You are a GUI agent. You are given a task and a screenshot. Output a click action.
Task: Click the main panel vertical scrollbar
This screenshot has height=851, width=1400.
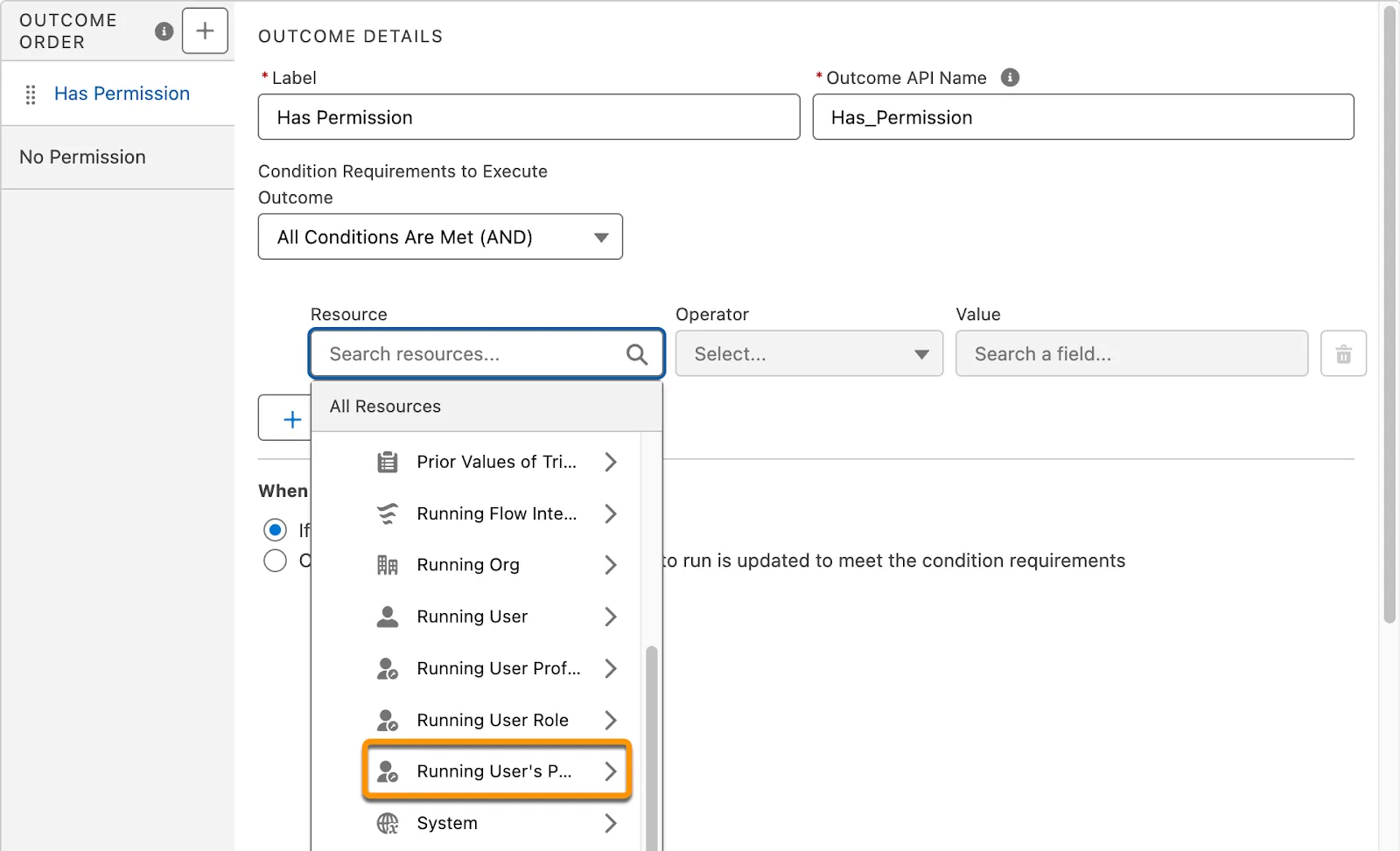pyautogui.click(x=1389, y=315)
